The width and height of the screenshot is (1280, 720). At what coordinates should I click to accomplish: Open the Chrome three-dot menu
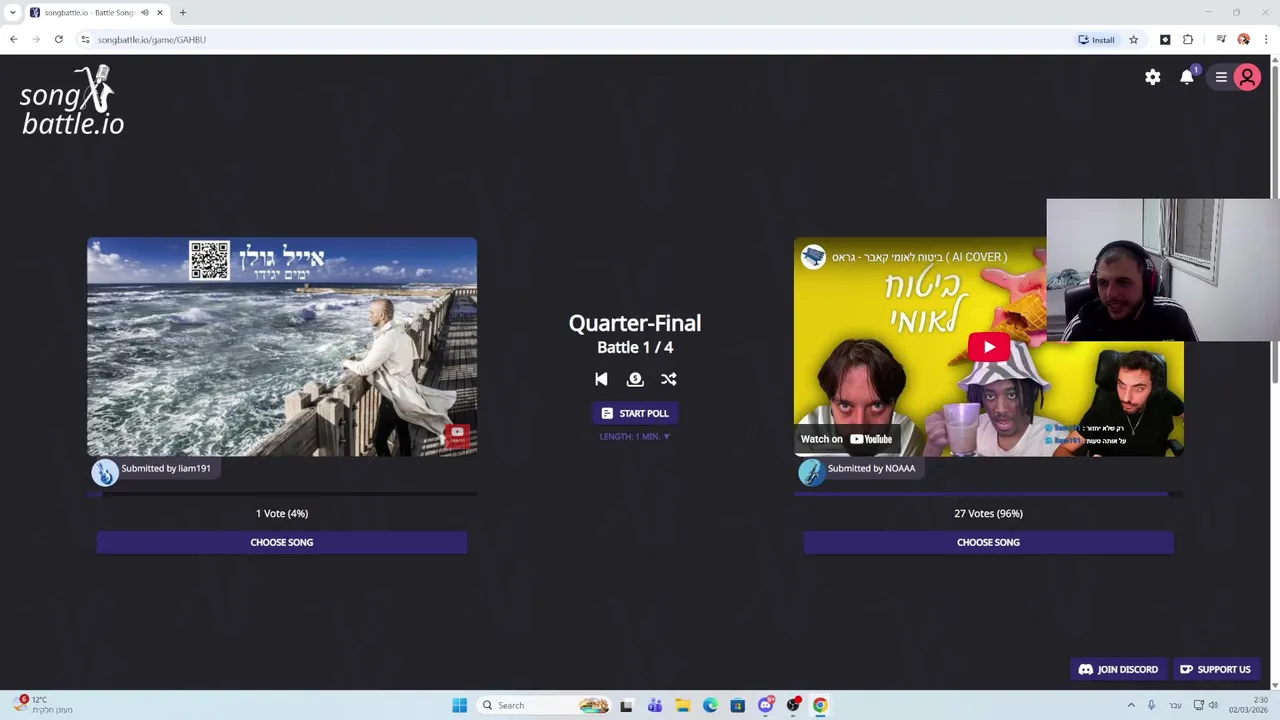[x=1266, y=40]
